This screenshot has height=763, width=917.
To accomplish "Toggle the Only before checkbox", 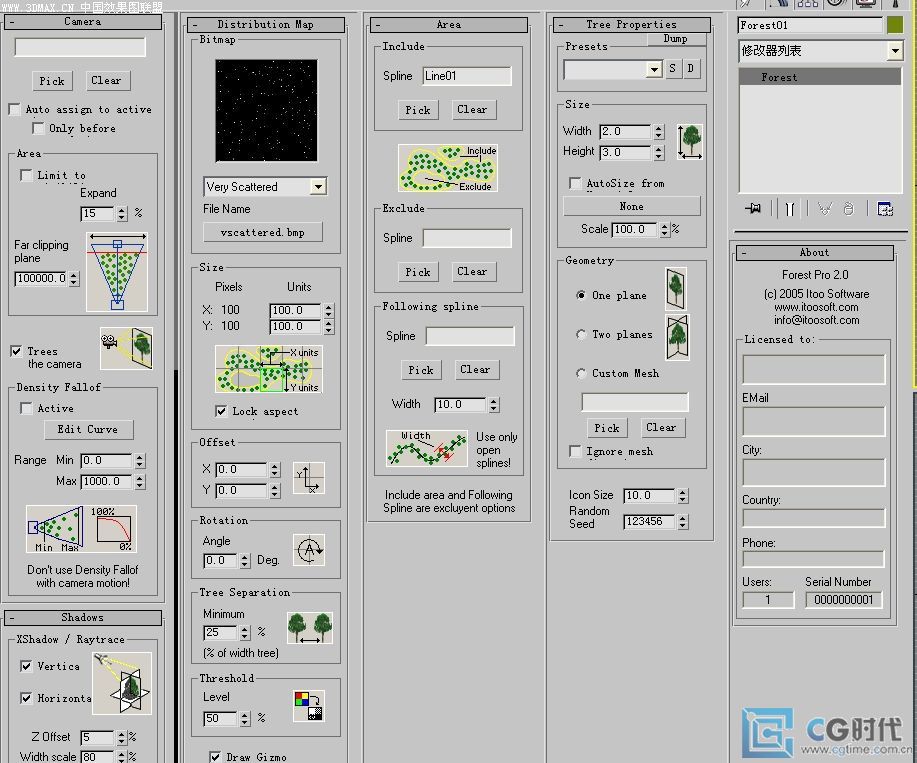I will [38, 128].
